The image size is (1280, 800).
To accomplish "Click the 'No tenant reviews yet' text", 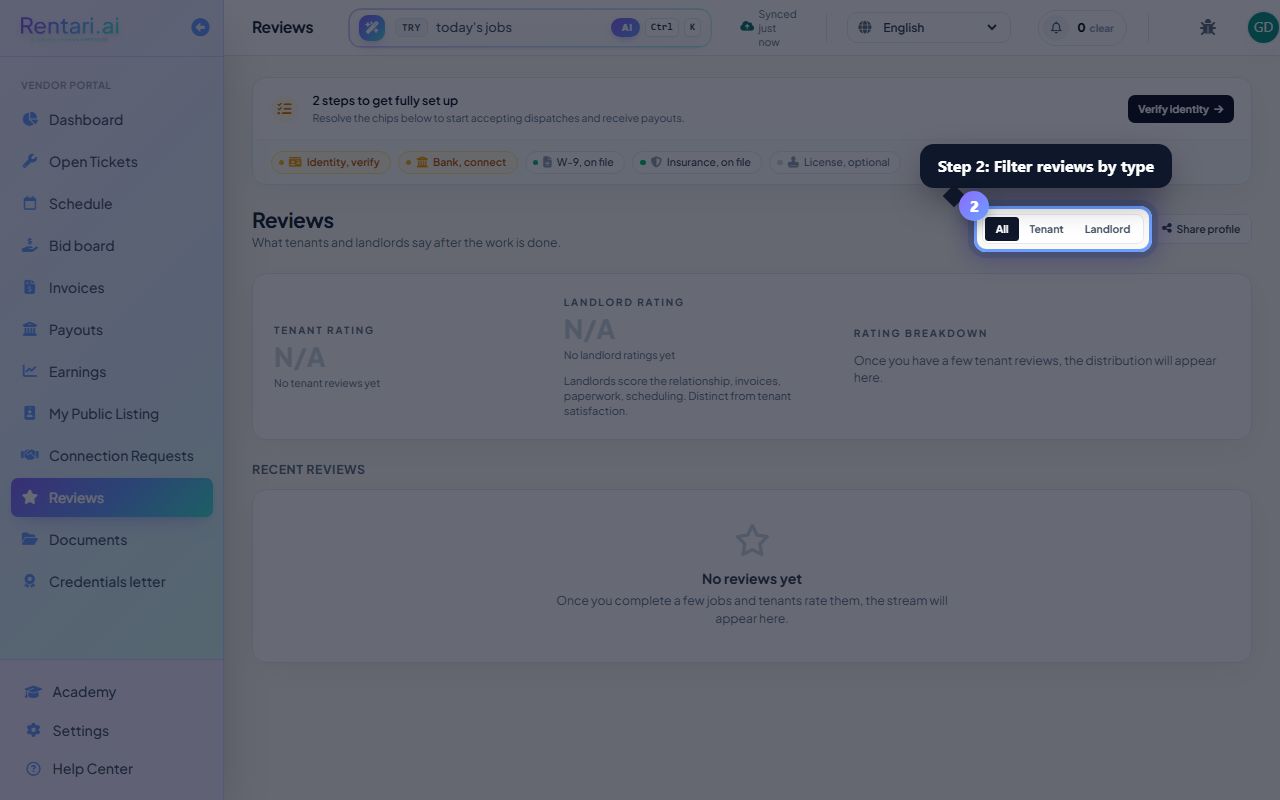I will (327, 383).
